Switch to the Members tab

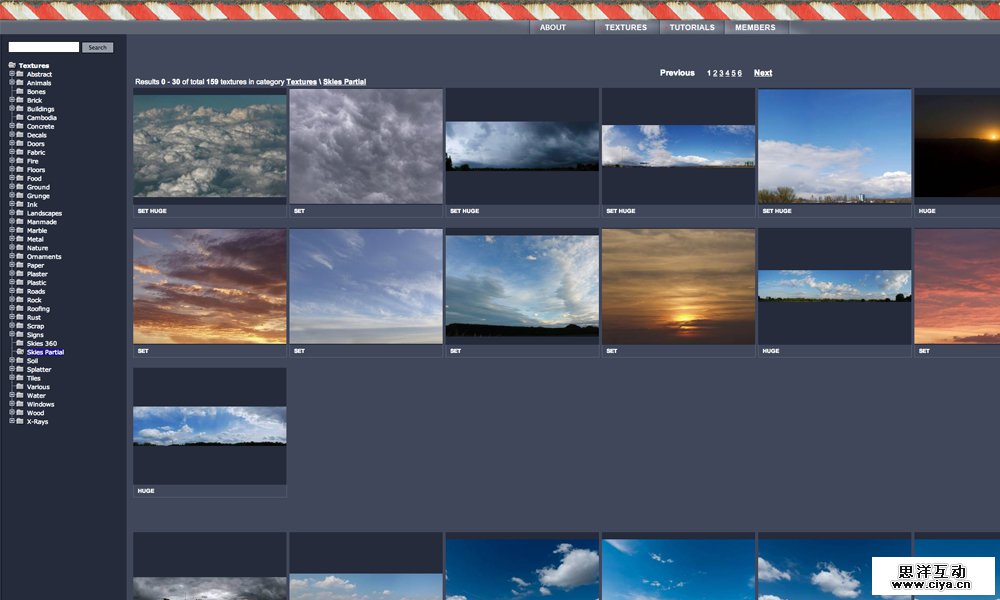click(755, 28)
